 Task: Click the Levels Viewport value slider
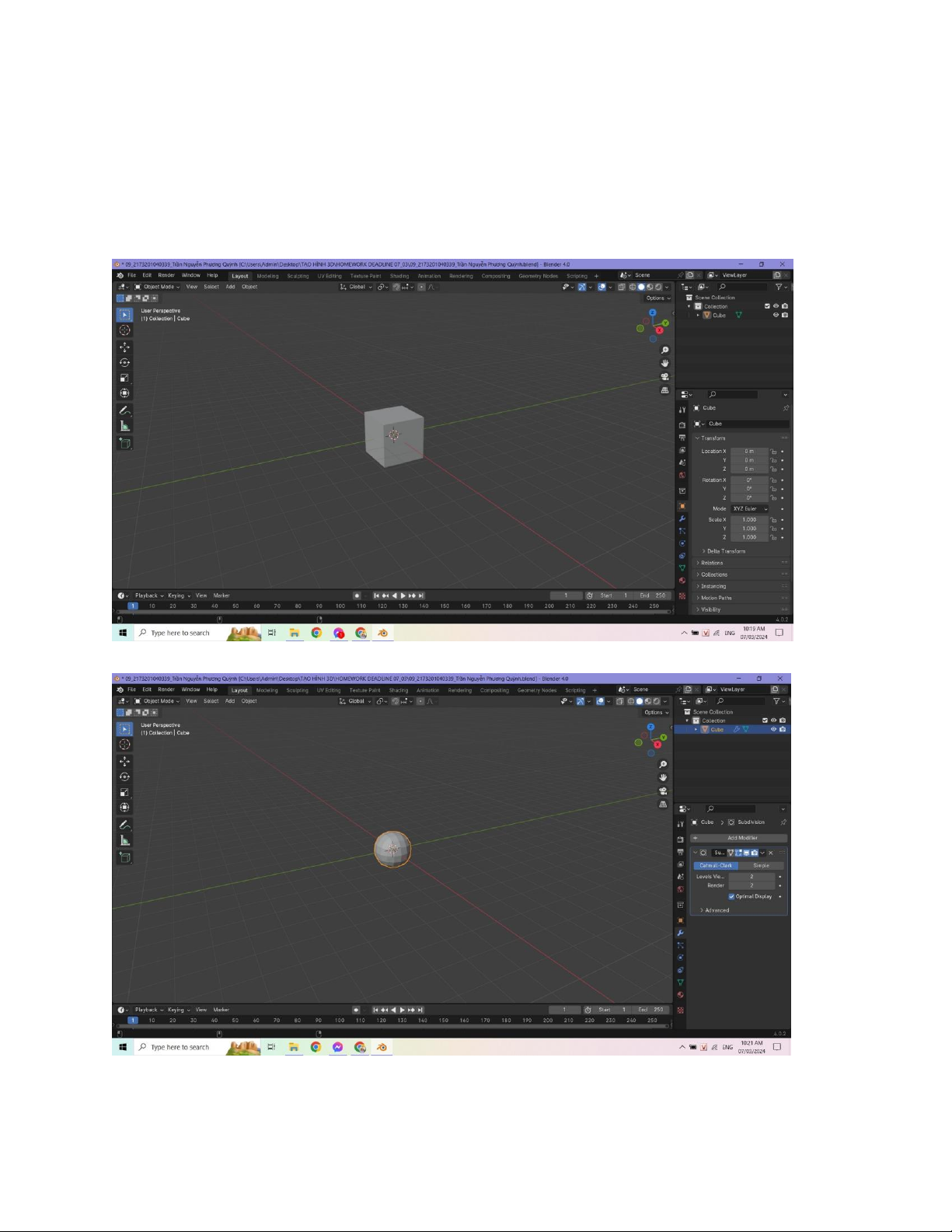click(751, 877)
